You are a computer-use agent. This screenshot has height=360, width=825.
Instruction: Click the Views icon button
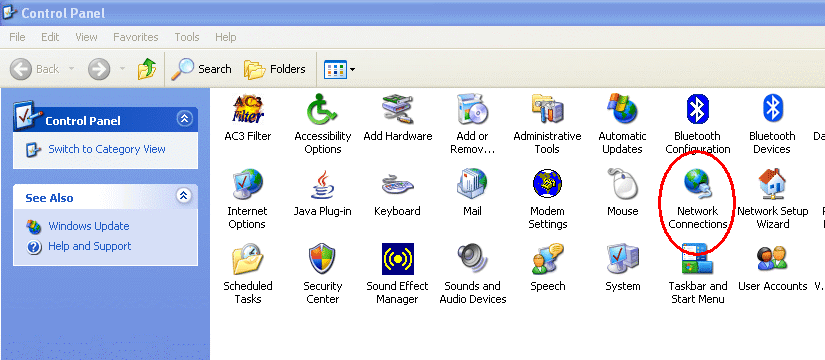[335, 69]
